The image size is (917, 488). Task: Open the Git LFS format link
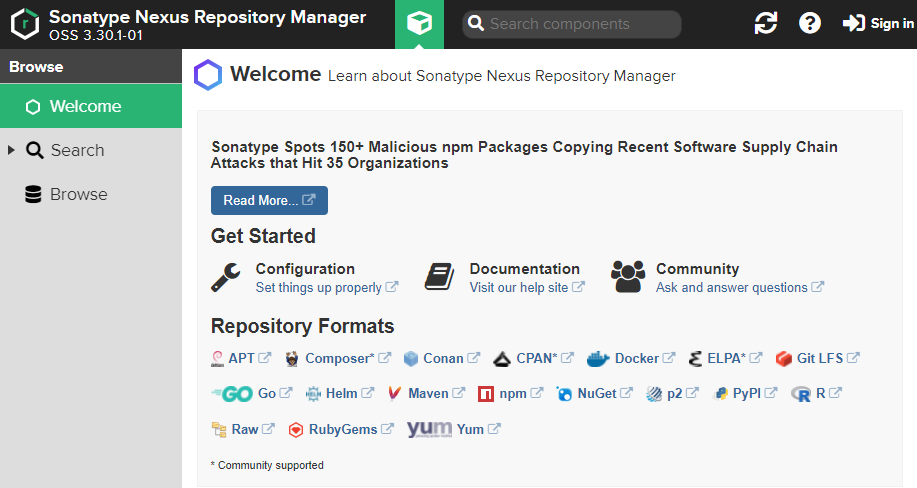pyautogui.click(x=828, y=358)
